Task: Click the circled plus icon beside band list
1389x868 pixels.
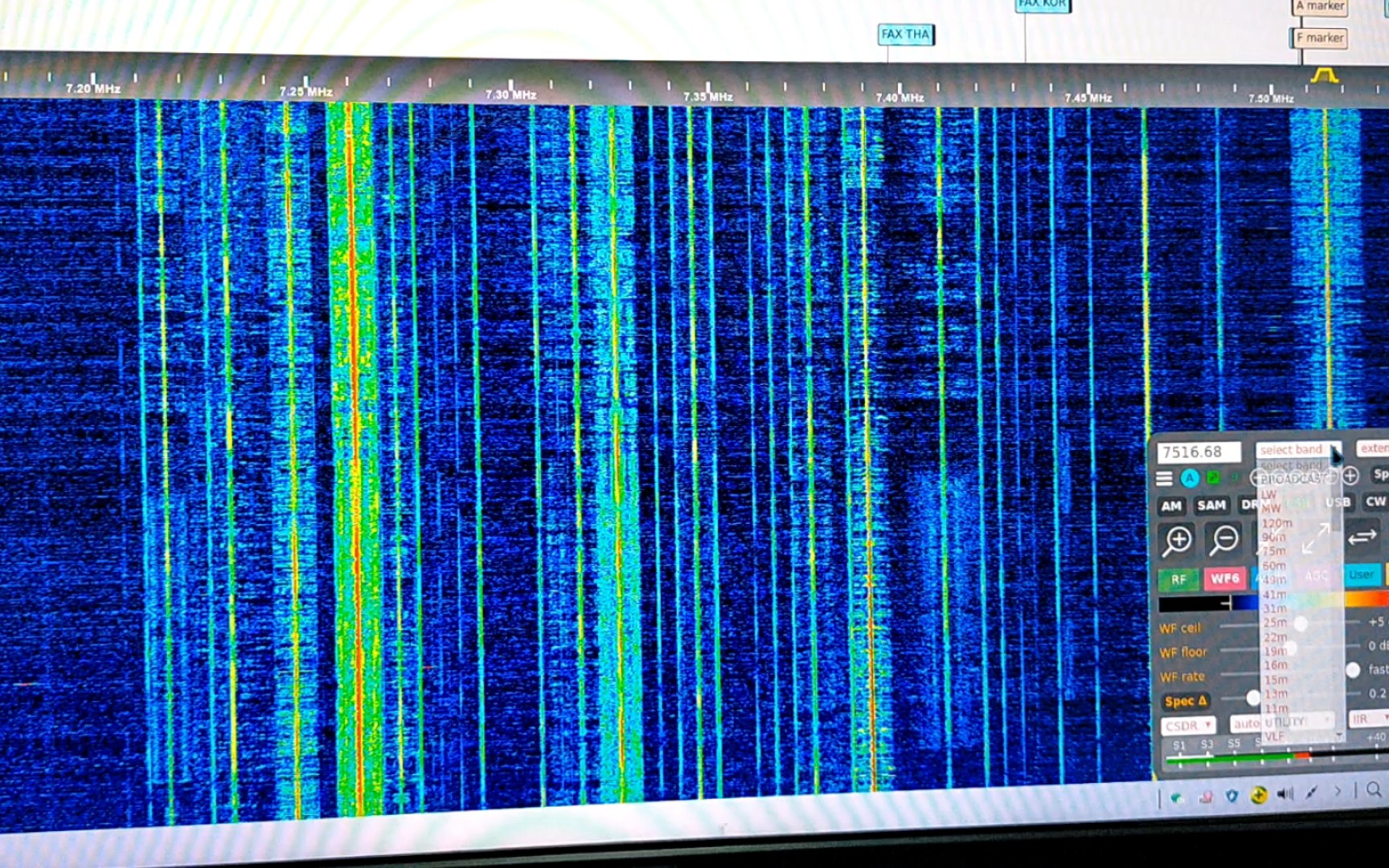Action: point(1350,476)
